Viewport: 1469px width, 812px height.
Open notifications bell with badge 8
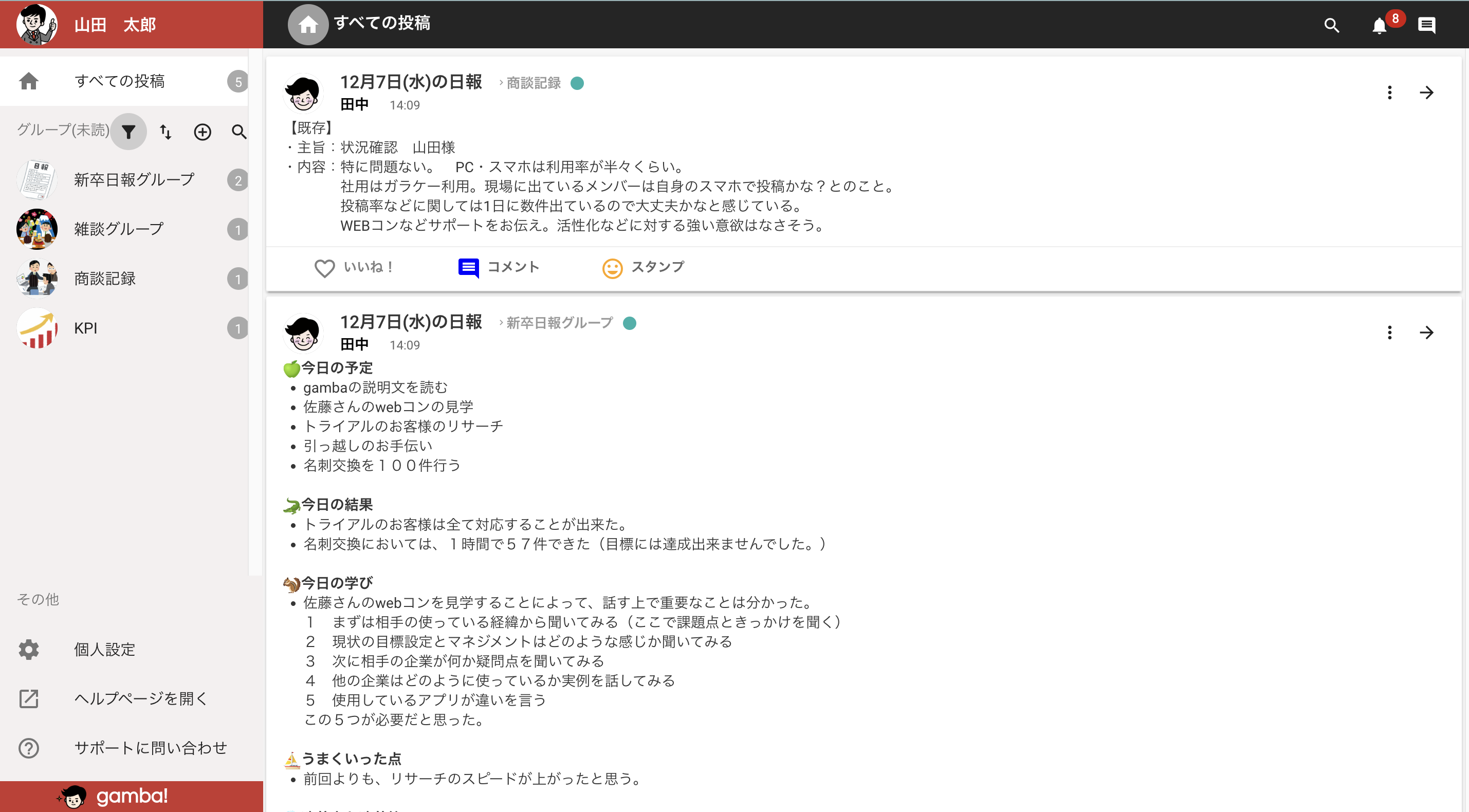pyautogui.click(x=1379, y=26)
